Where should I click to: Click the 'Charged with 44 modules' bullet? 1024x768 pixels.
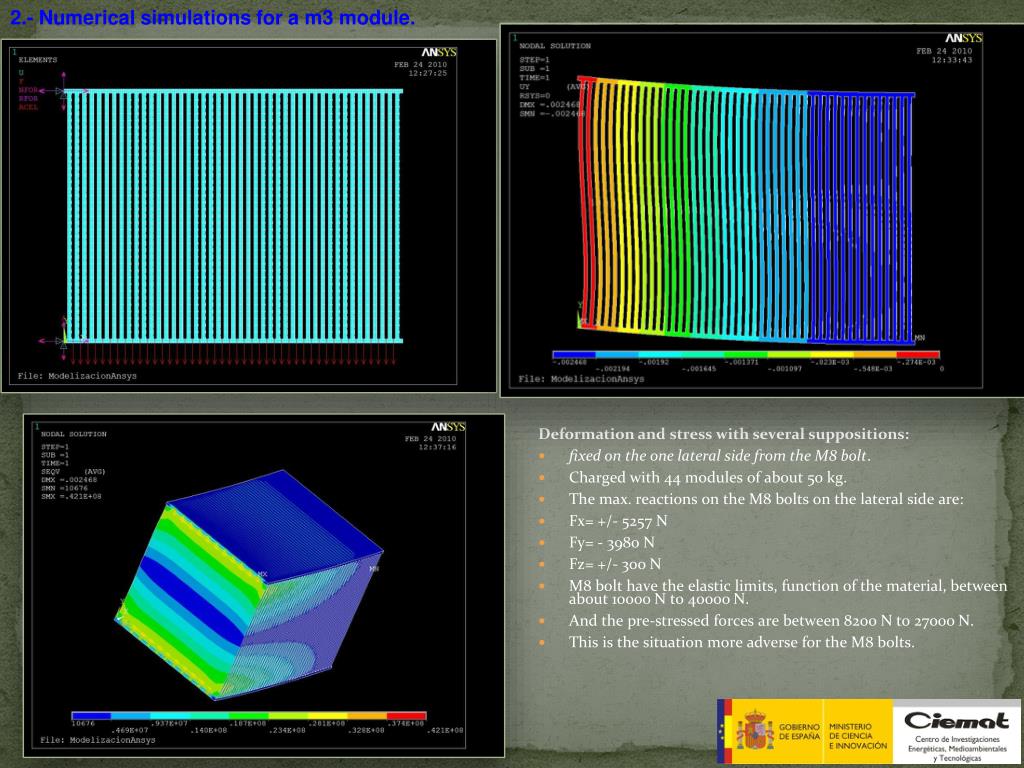(x=707, y=477)
